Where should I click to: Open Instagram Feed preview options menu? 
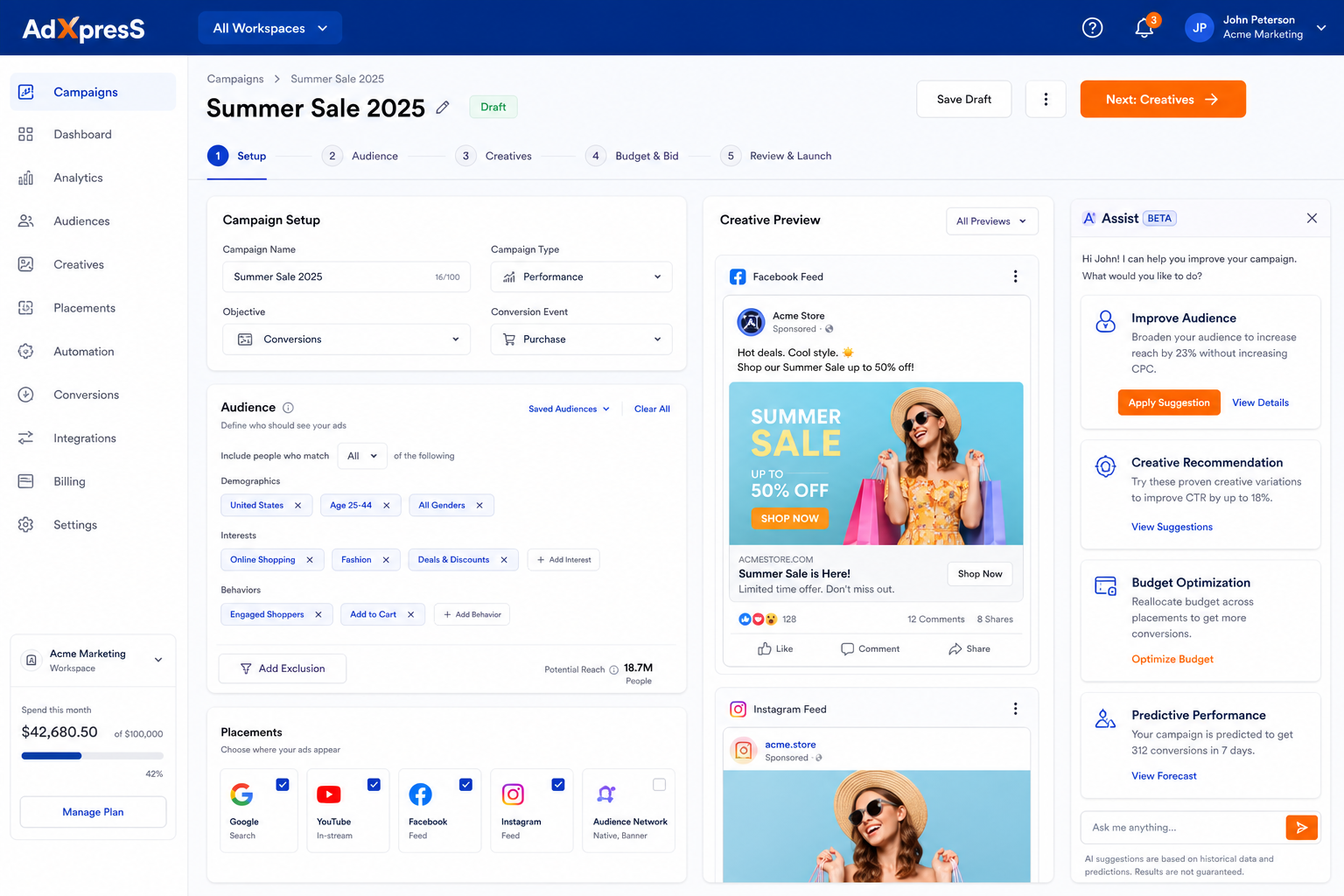click(1015, 709)
